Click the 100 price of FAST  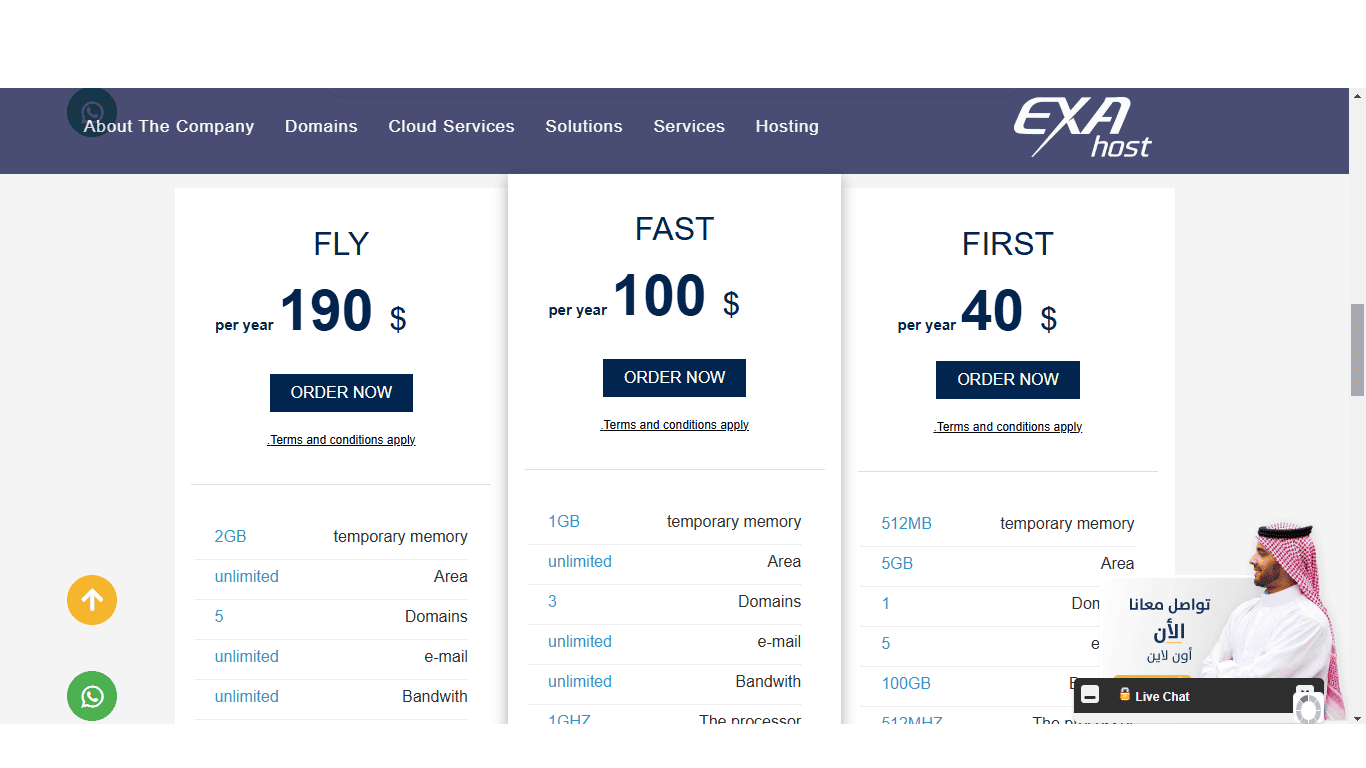click(x=659, y=295)
